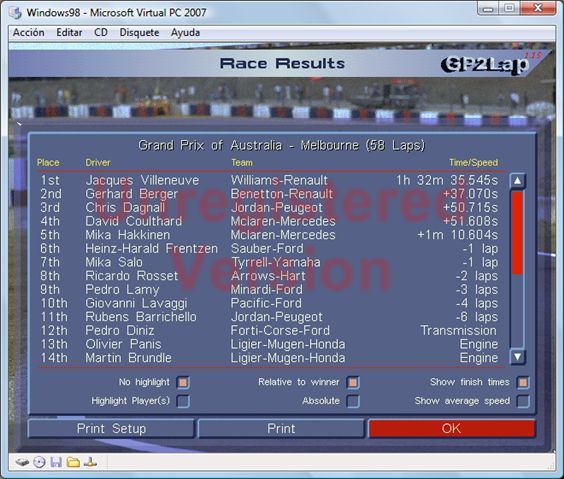Click the floppy disk status icon
This screenshot has height=479, width=564.
pyautogui.click(x=56, y=462)
